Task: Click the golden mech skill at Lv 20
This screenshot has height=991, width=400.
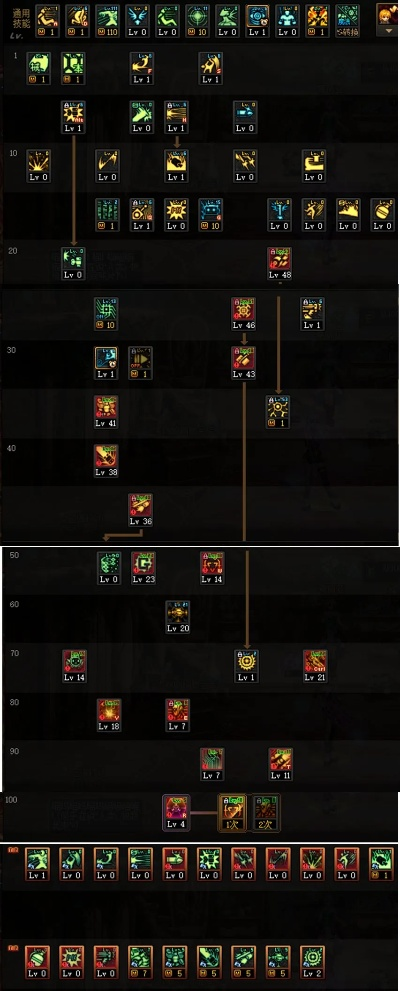Action: click(x=178, y=612)
